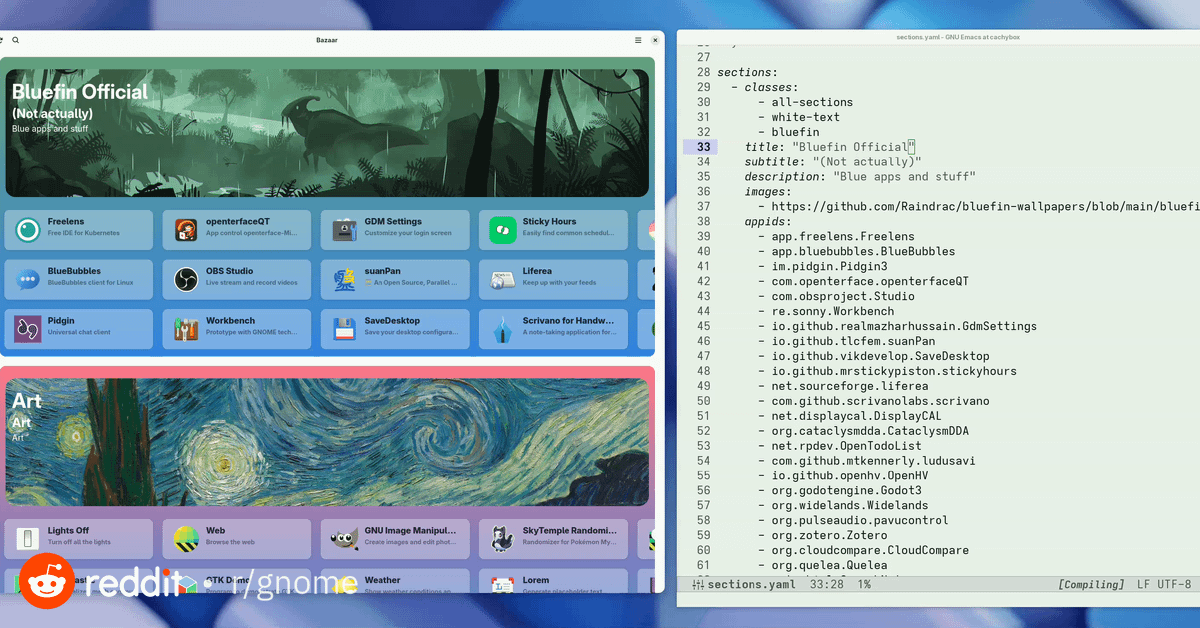The image size is (1200, 628).
Task: Open the Web browser app icon
Action: (x=186, y=539)
